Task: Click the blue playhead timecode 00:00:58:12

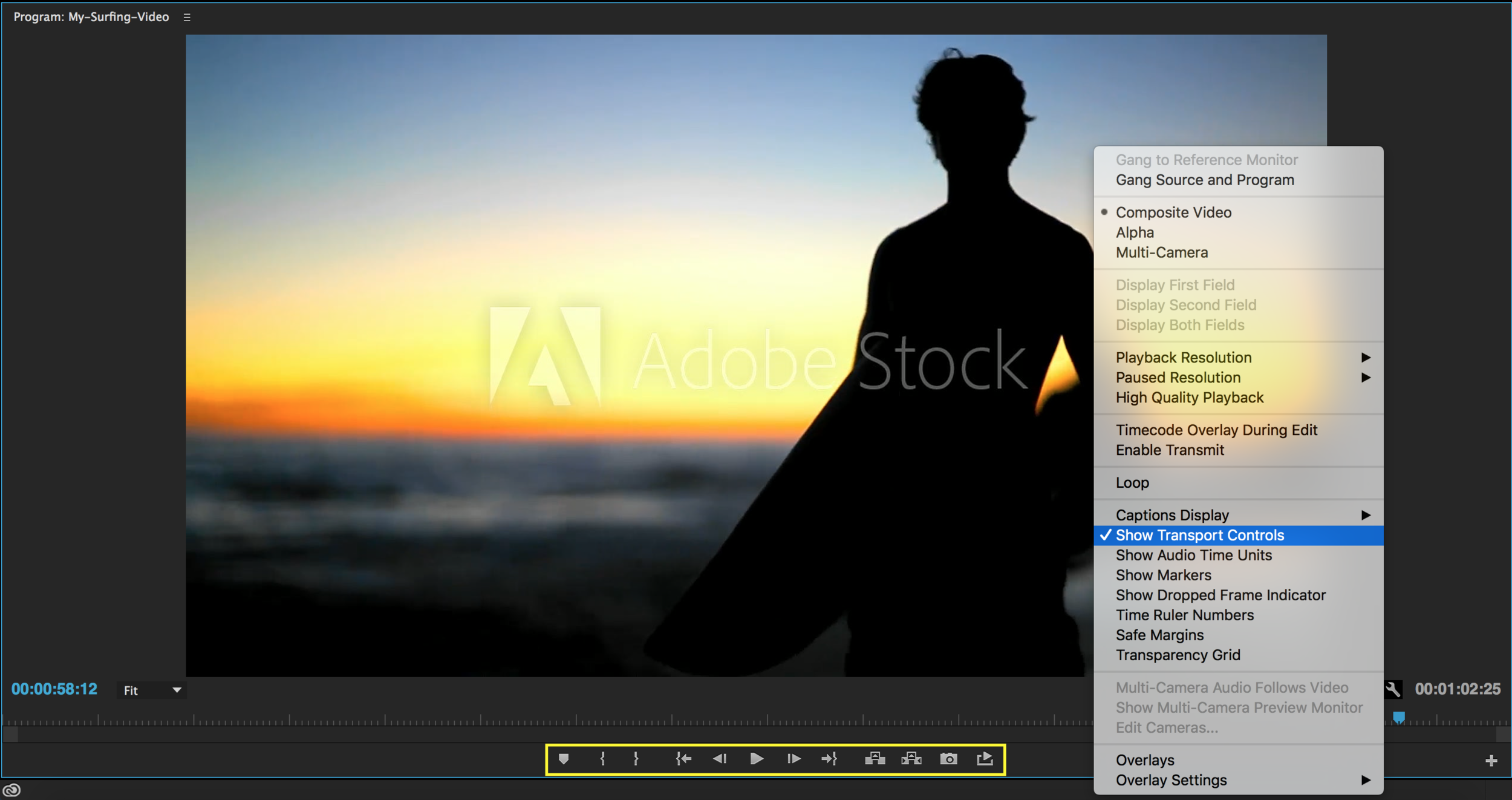Action: point(54,689)
